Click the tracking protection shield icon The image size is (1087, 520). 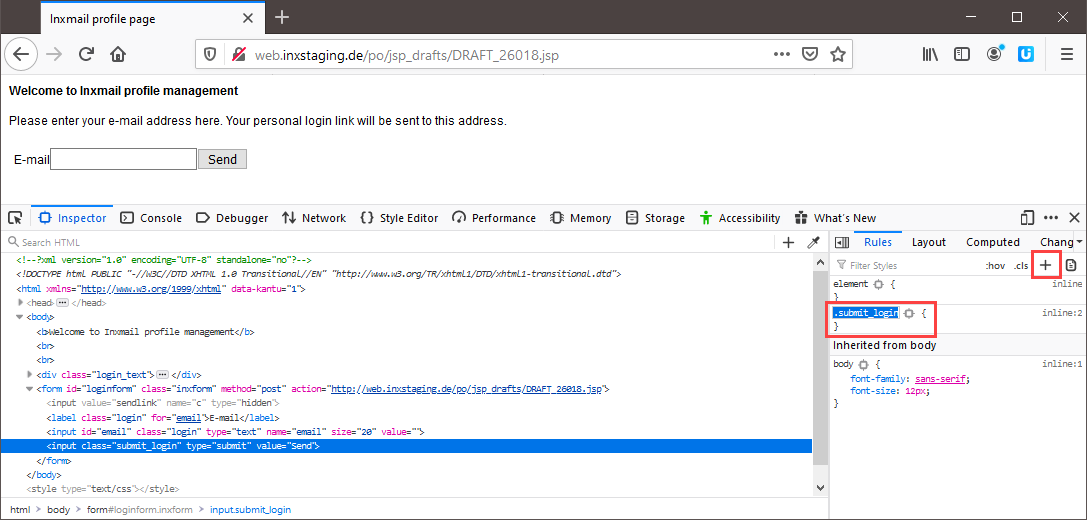click(209, 55)
